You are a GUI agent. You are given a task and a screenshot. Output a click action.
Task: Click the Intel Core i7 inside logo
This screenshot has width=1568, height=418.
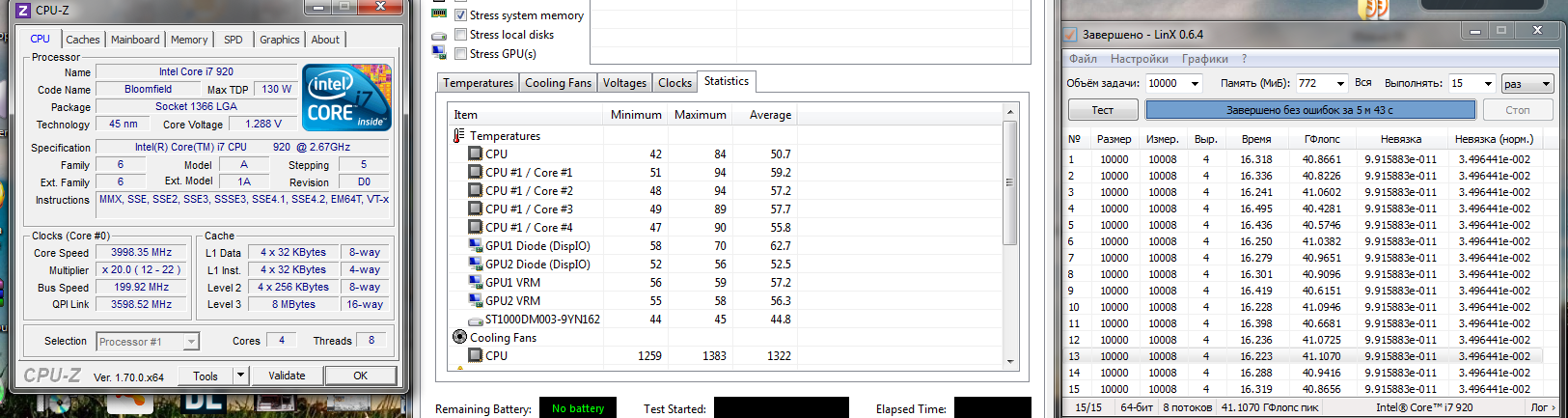(346, 98)
